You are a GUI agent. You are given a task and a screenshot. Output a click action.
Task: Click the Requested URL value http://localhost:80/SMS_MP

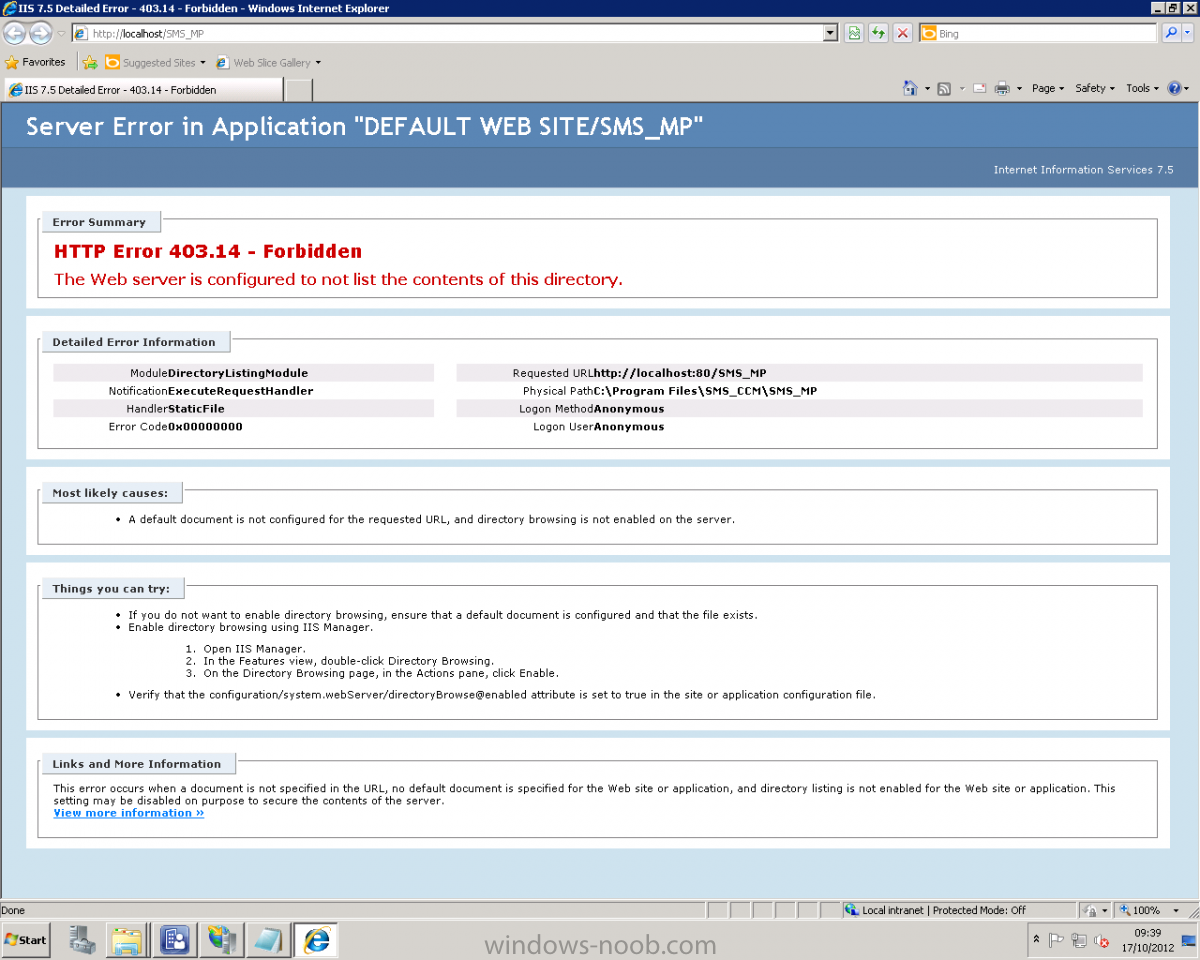tap(680, 373)
